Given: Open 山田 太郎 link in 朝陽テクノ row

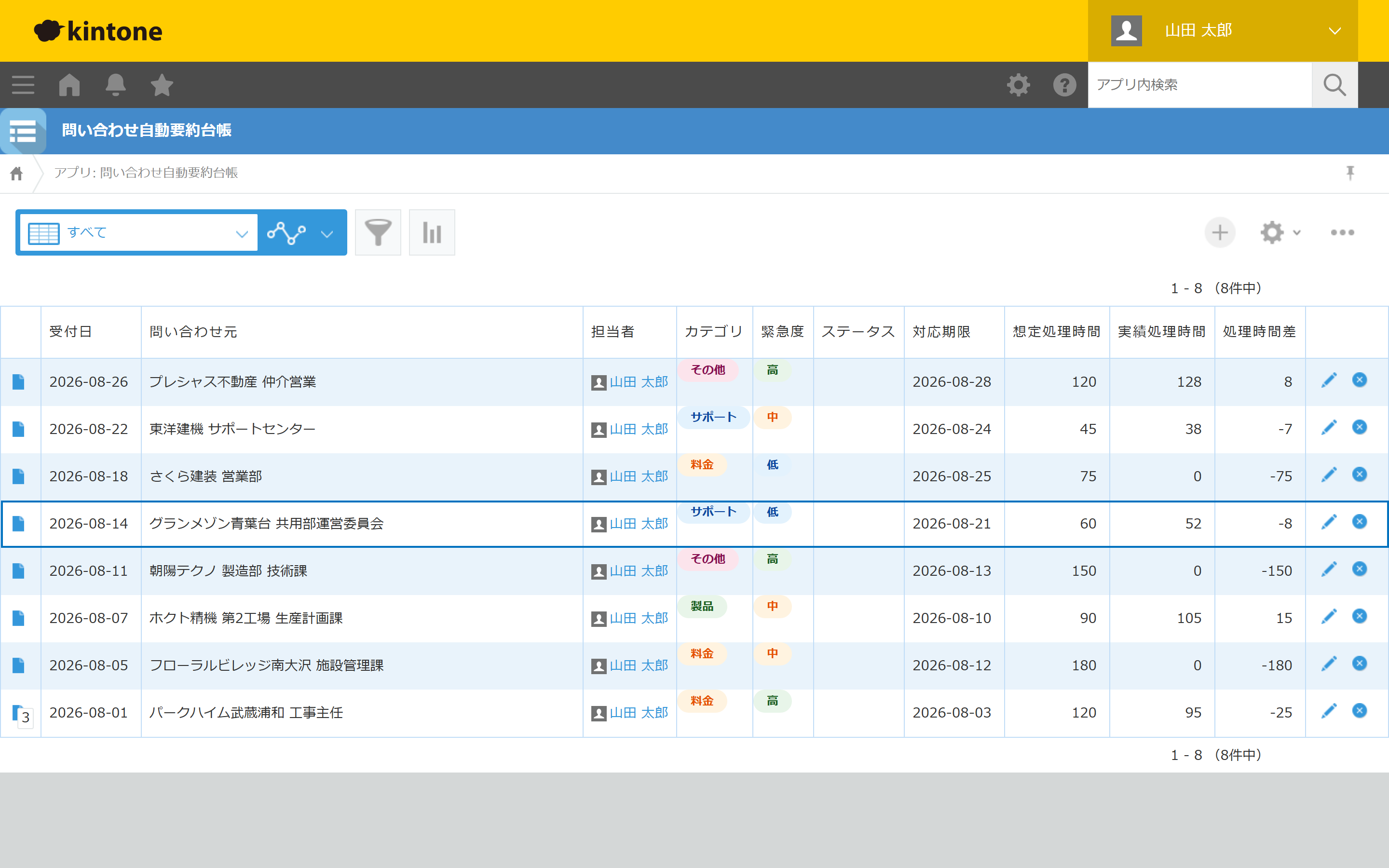Looking at the screenshot, I should (638, 570).
